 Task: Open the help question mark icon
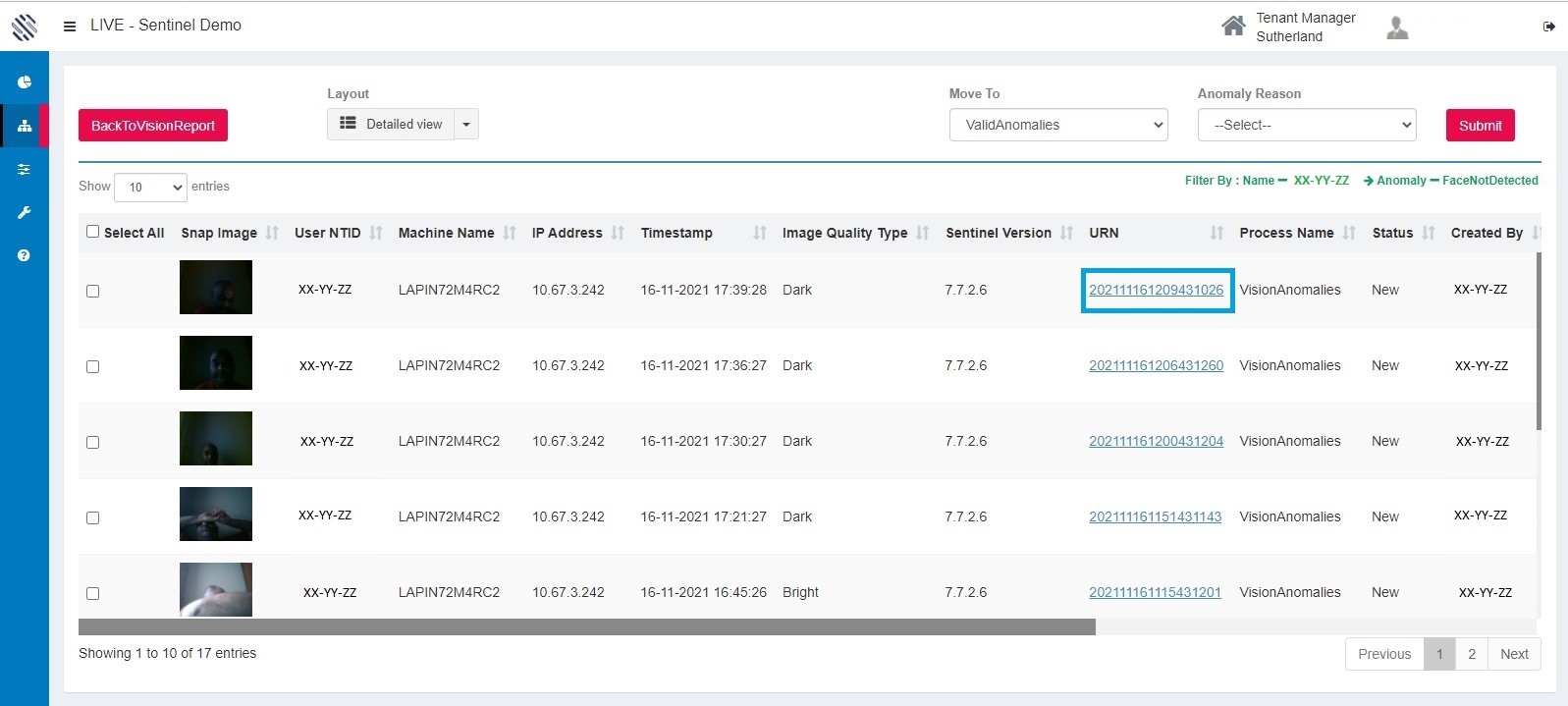25,255
